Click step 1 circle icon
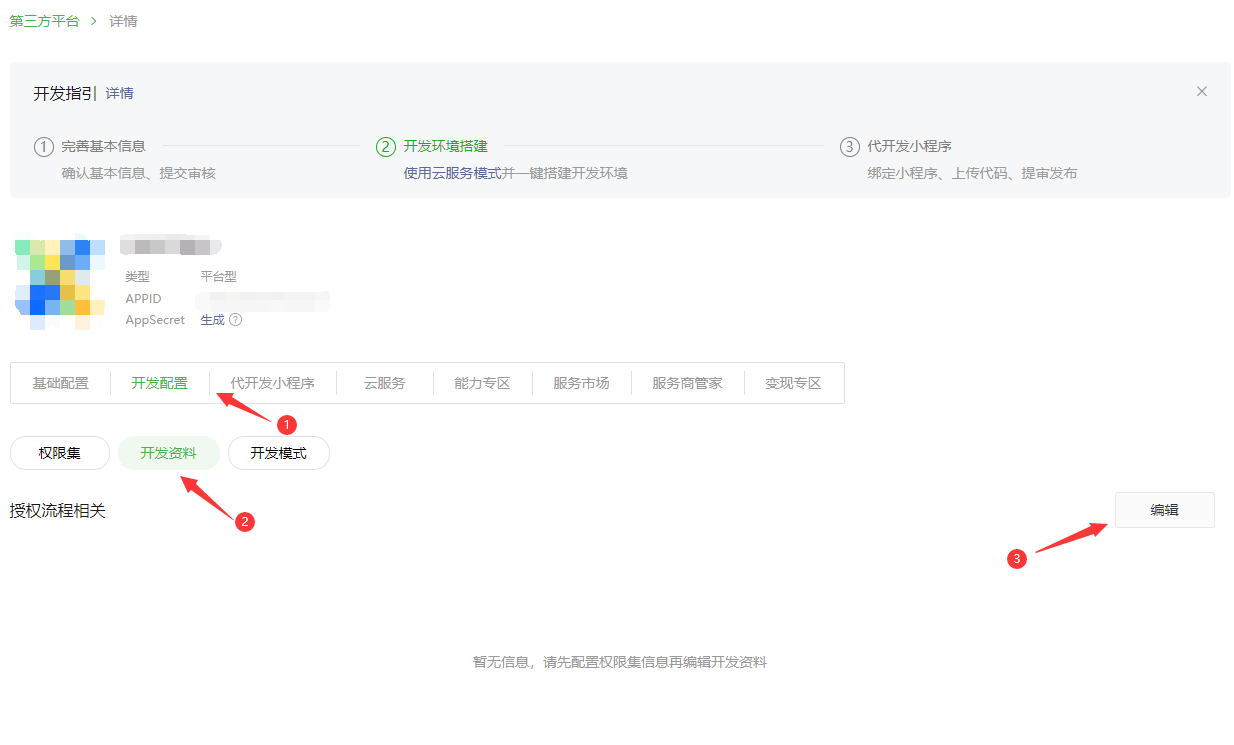Screen dimensions: 1234x745 pos(43,147)
